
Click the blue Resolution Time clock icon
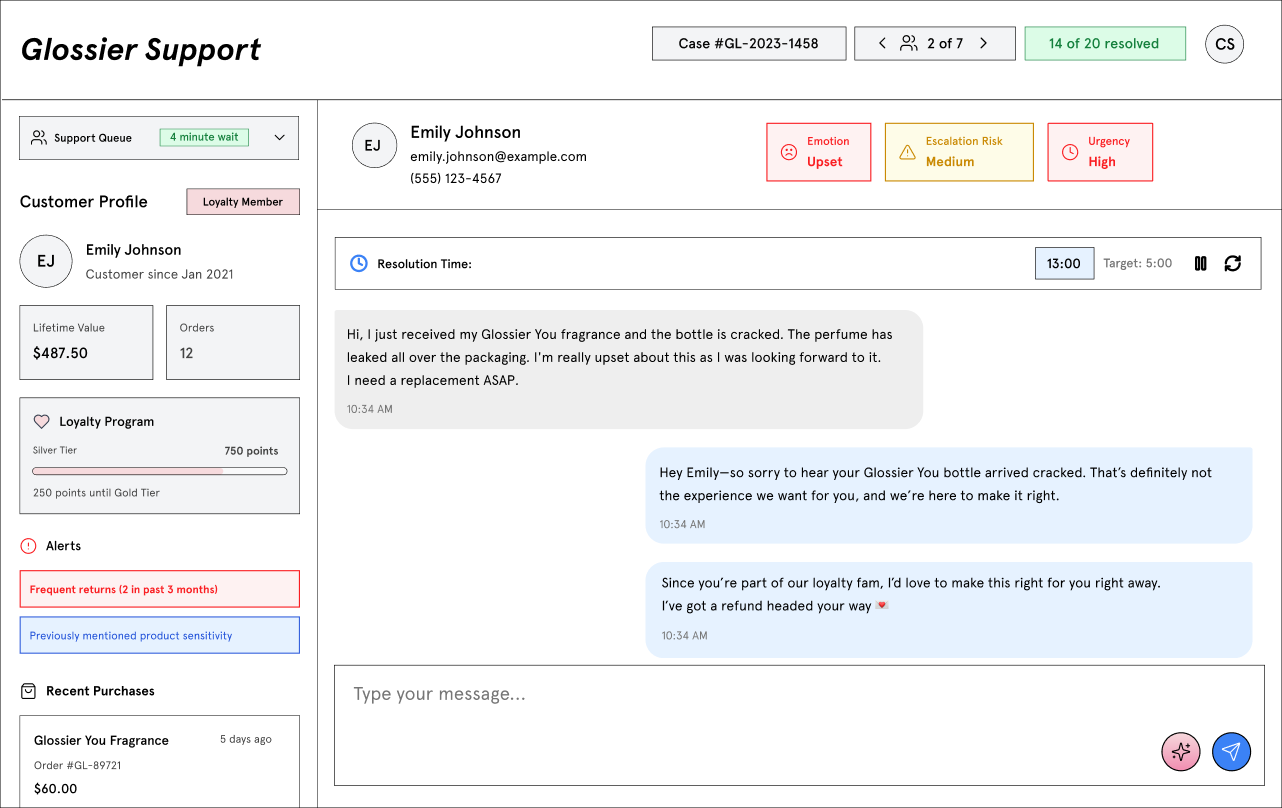click(x=359, y=263)
